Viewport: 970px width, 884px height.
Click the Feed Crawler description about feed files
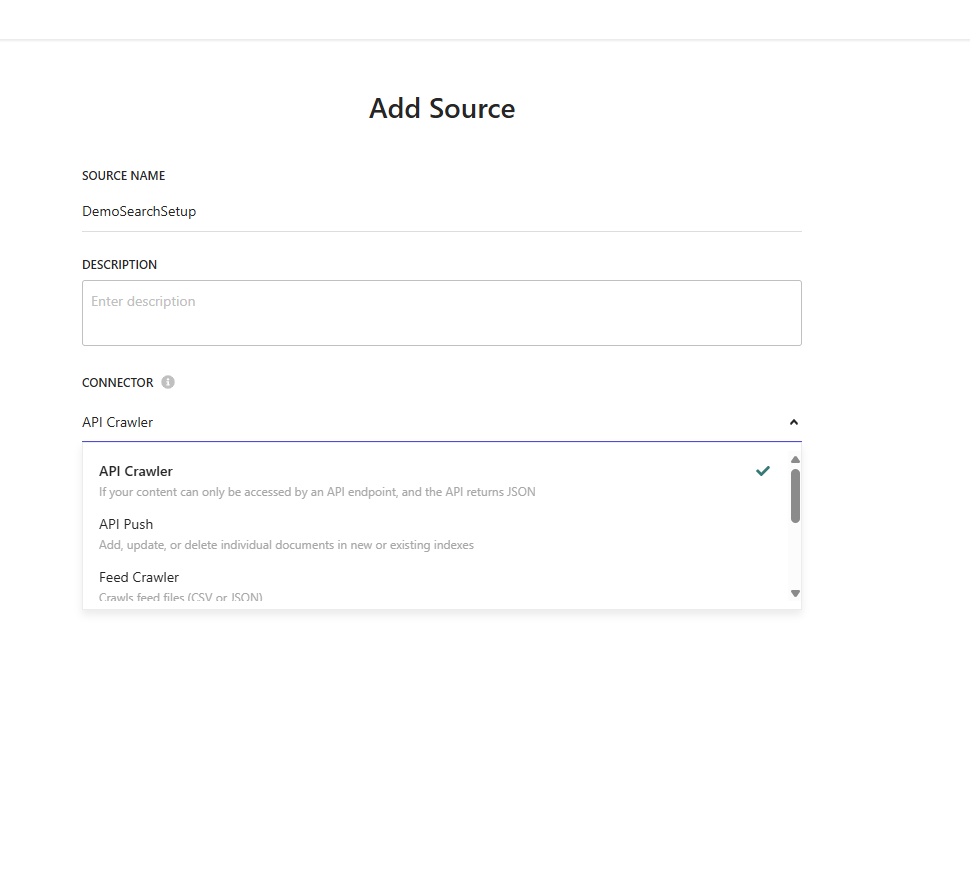point(181,598)
